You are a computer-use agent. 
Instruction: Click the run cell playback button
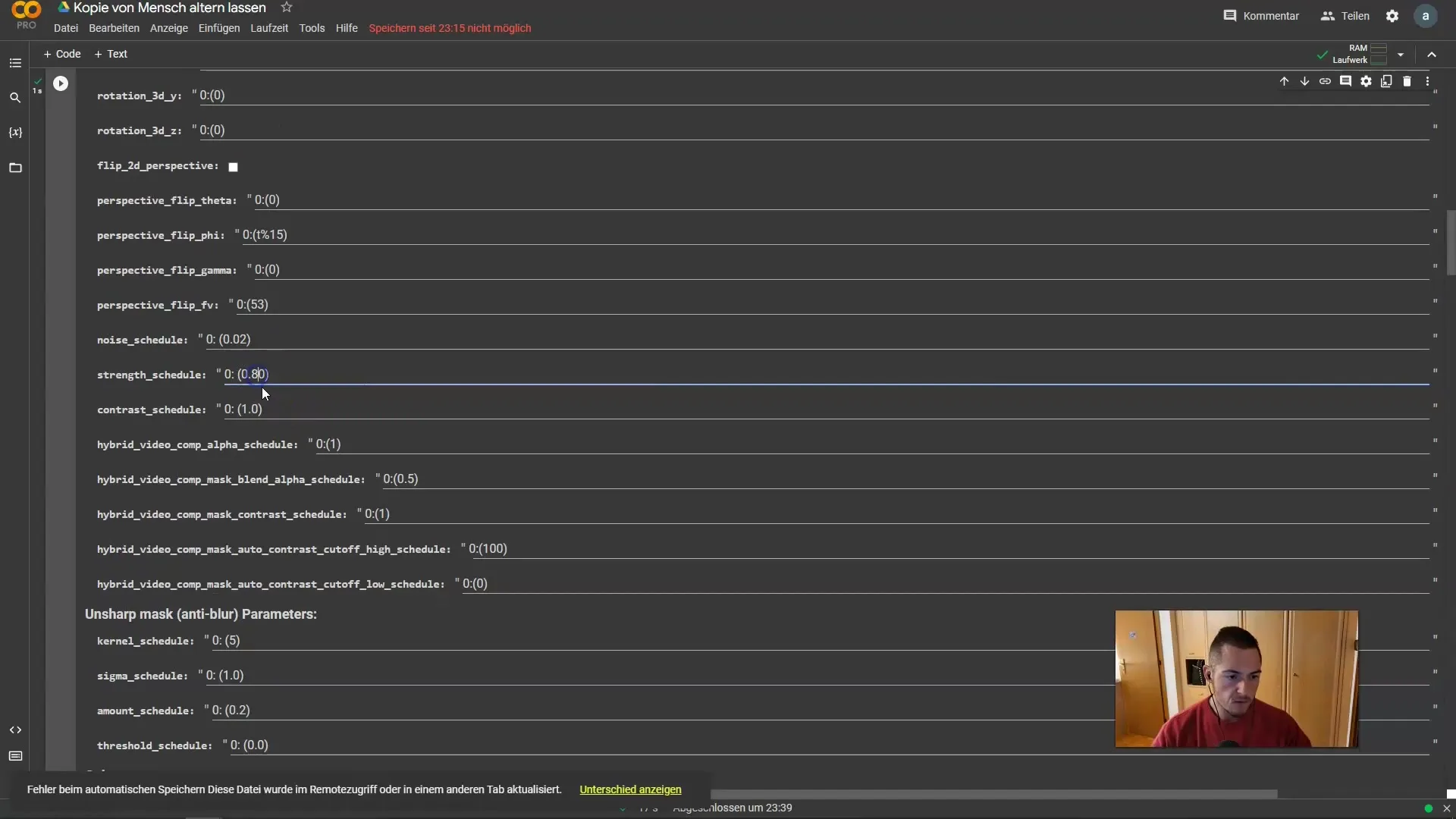coord(60,83)
